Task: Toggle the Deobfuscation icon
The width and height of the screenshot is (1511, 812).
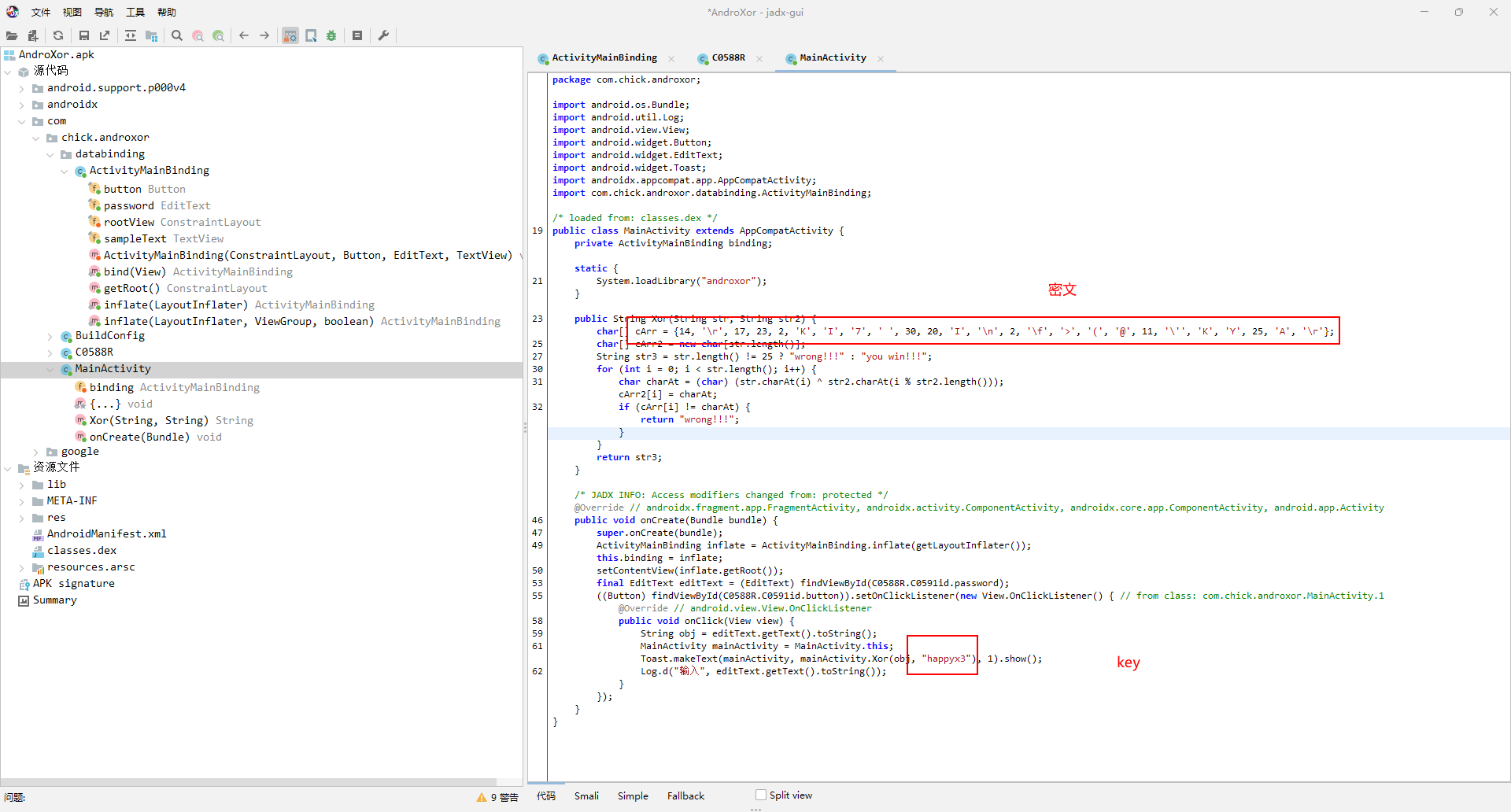Action: pyautogui.click(x=290, y=35)
